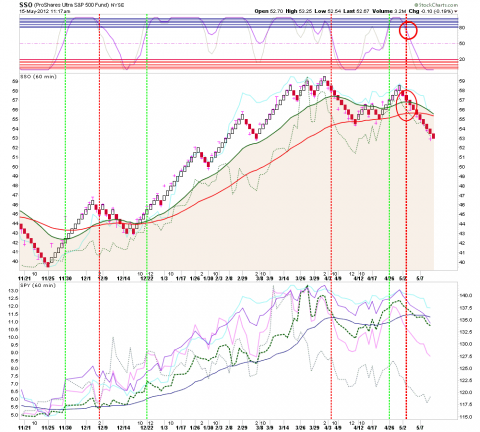Image resolution: width=480 pixels, height=432 pixels.
Task: Click the ProShares Ultra S&P 500 Fund name
Action: pyautogui.click(x=74, y=5)
